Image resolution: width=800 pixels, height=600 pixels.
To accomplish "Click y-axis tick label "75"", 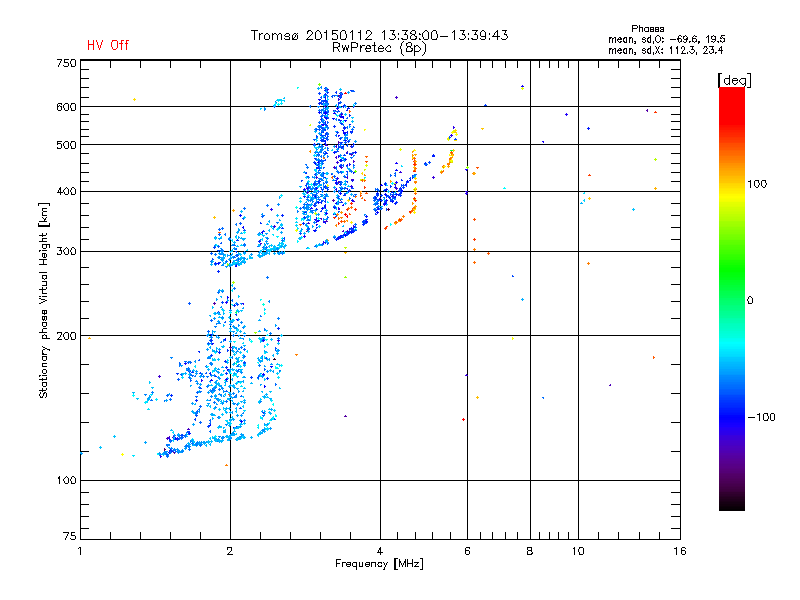I will click(70, 536).
